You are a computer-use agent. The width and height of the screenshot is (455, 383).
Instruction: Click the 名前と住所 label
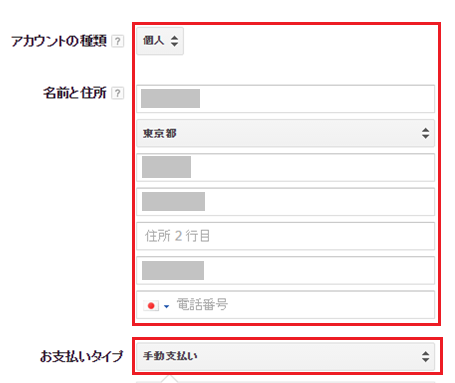[x=75, y=93]
